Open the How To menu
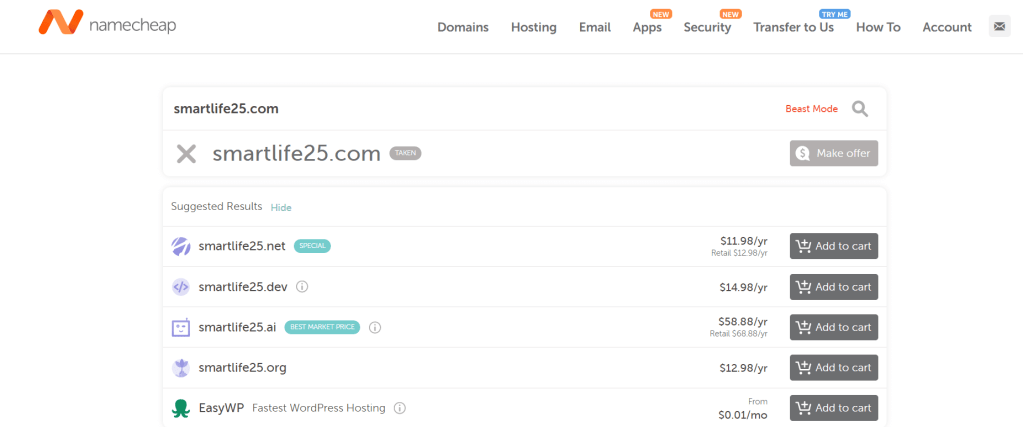Viewport: 1023px width, 427px height. (878, 27)
